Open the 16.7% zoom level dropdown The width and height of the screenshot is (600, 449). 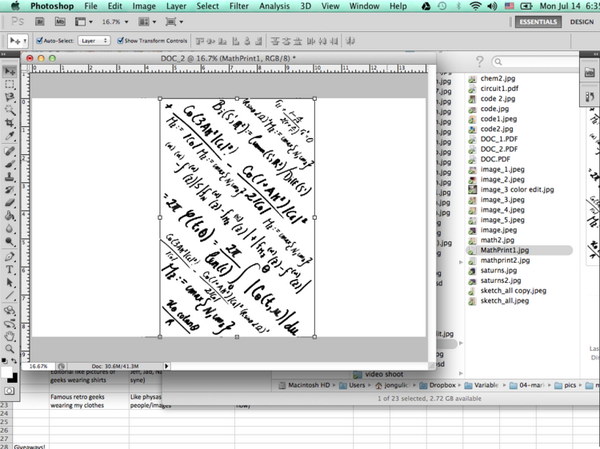pyautogui.click(x=115, y=22)
